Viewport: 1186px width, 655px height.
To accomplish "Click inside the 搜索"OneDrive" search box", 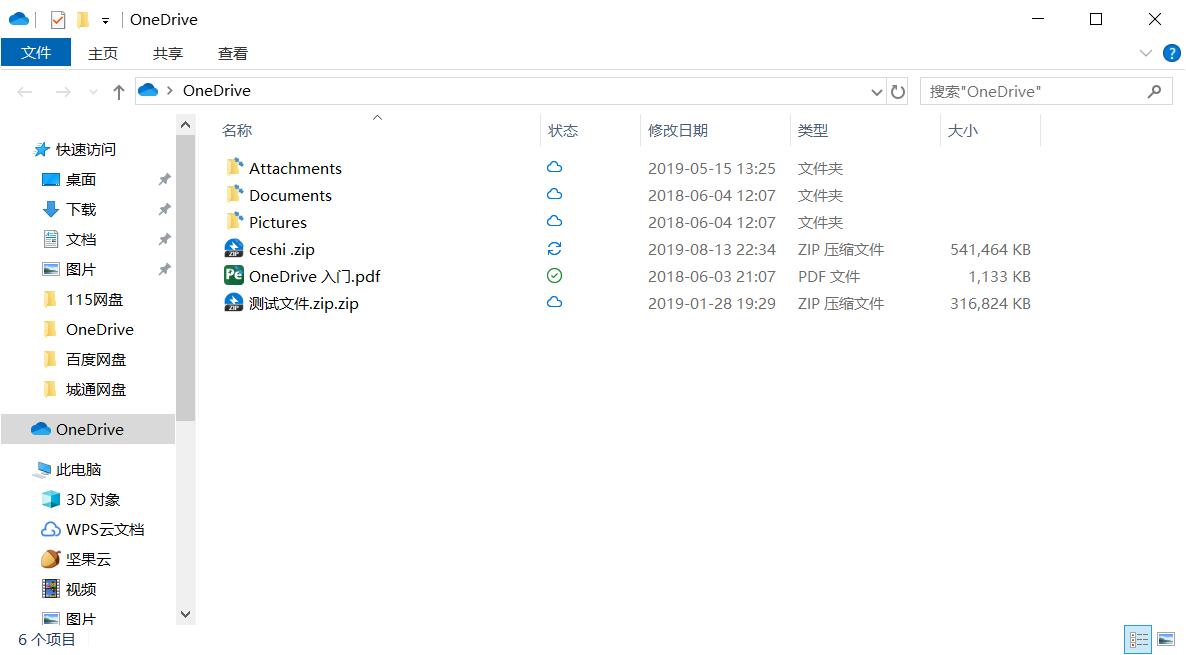I will (x=1030, y=90).
